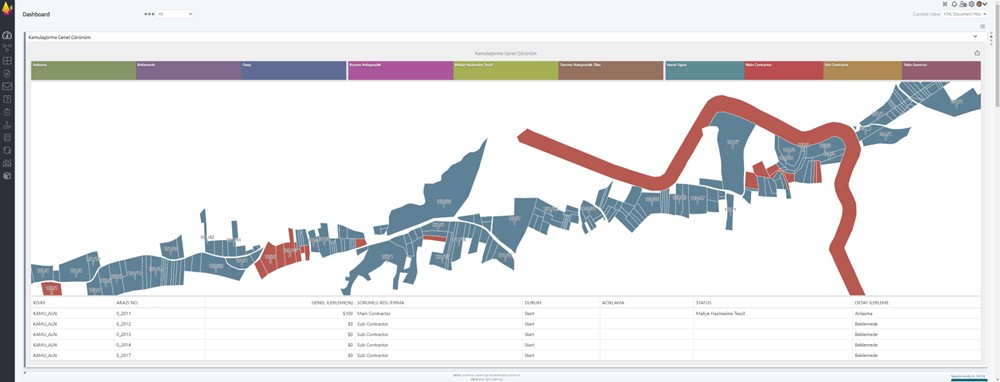Open the 3D cube package icon in sidebar
This screenshot has height=382, width=1000.
[x=7, y=175]
